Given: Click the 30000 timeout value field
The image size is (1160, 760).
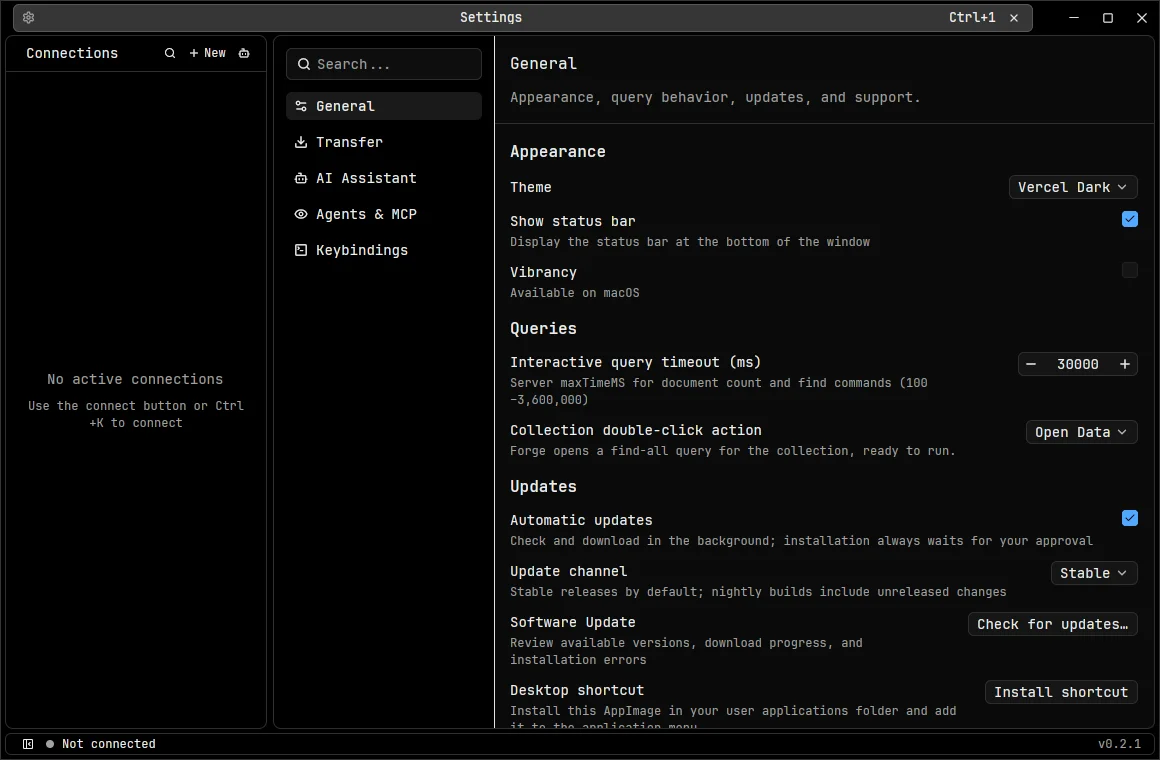Looking at the screenshot, I should click(x=1078, y=364).
